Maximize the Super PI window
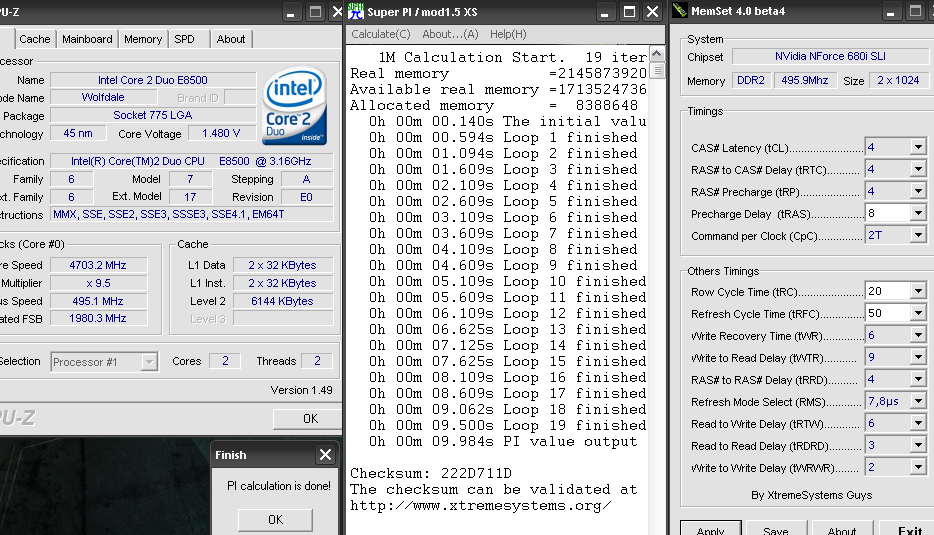Image resolution: width=934 pixels, height=535 pixels. click(629, 11)
